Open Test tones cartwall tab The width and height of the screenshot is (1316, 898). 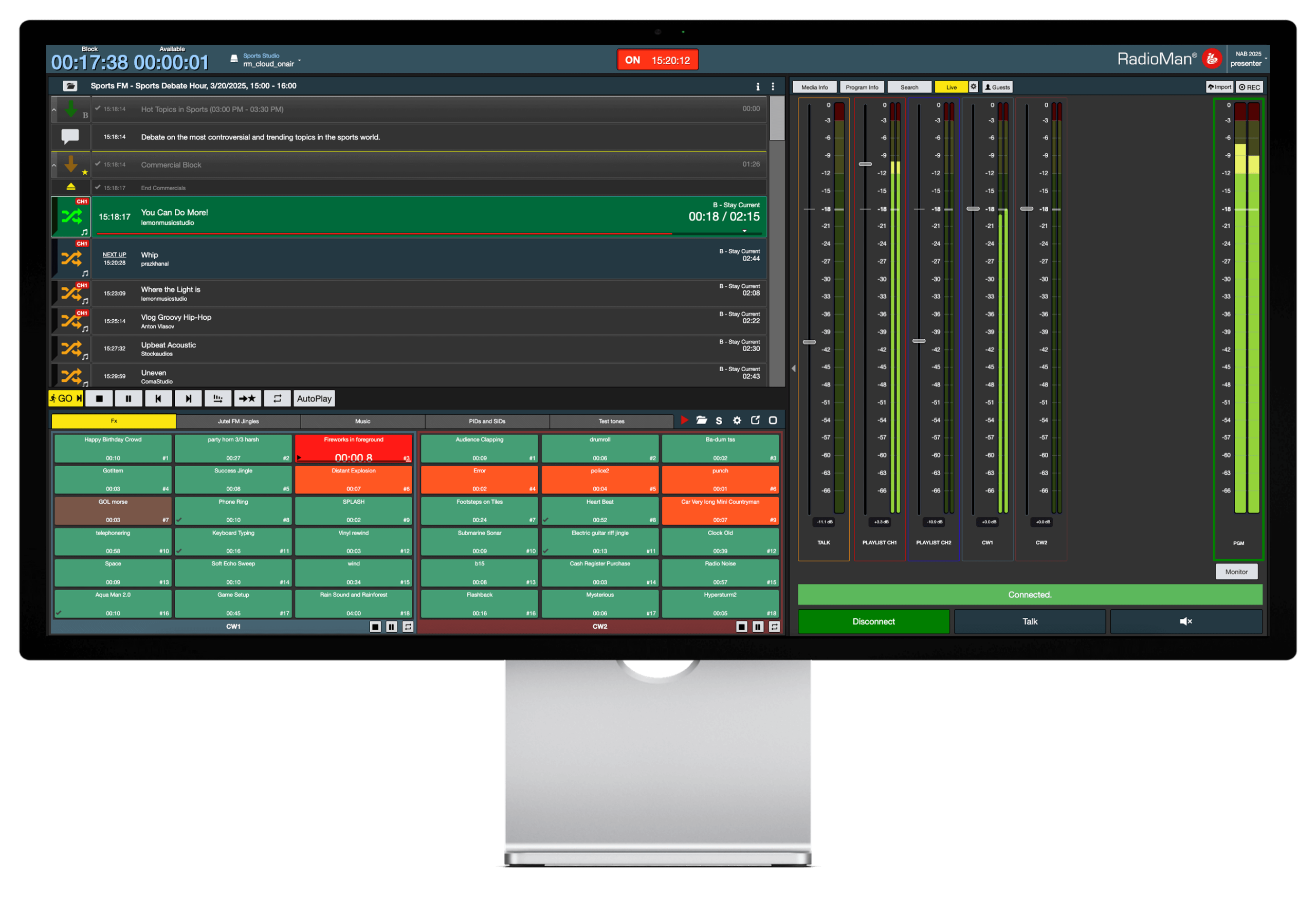pyautogui.click(x=612, y=421)
